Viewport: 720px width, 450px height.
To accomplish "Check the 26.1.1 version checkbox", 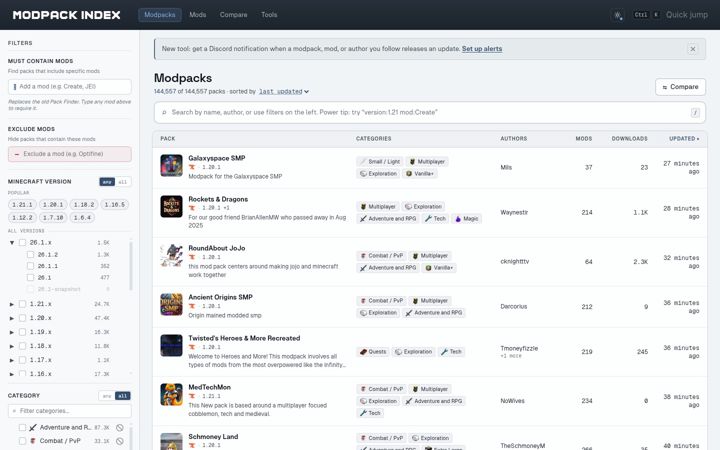I will click(30, 266).
